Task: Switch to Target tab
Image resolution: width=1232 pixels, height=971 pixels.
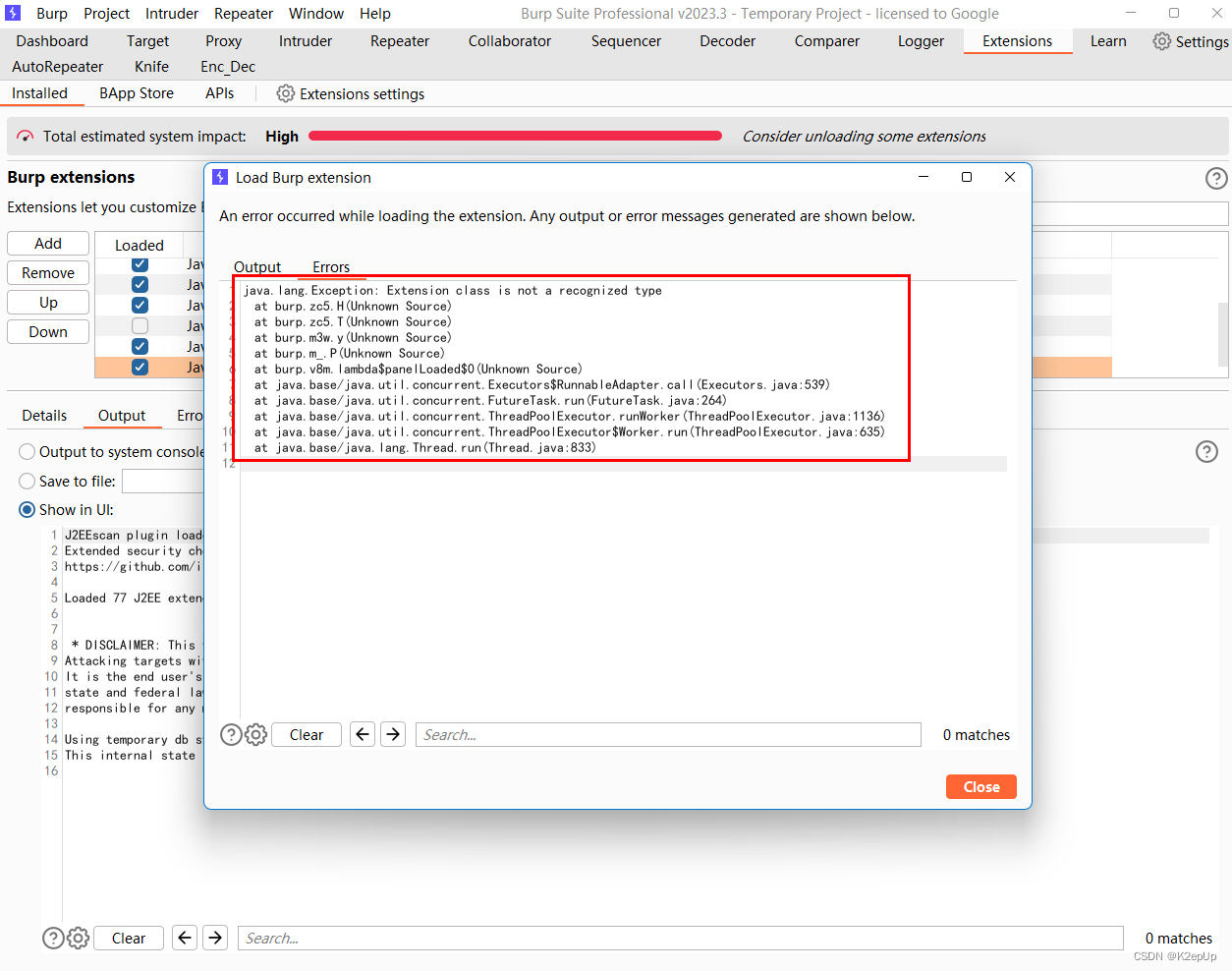Action: [x=147, y=41]
